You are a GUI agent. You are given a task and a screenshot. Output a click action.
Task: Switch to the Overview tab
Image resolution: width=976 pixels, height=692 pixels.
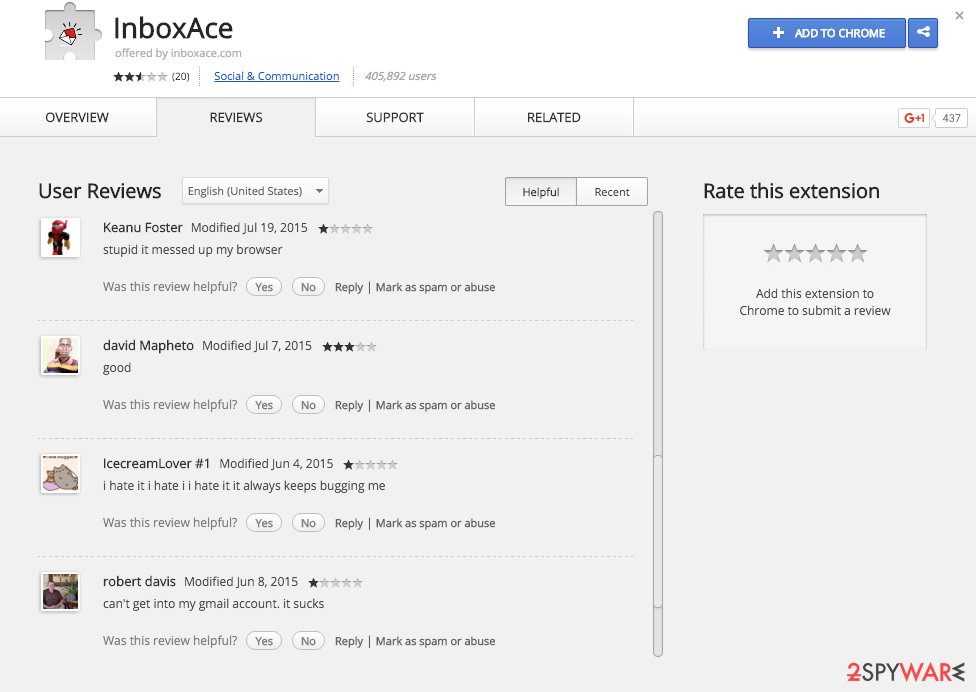(77, 118)
